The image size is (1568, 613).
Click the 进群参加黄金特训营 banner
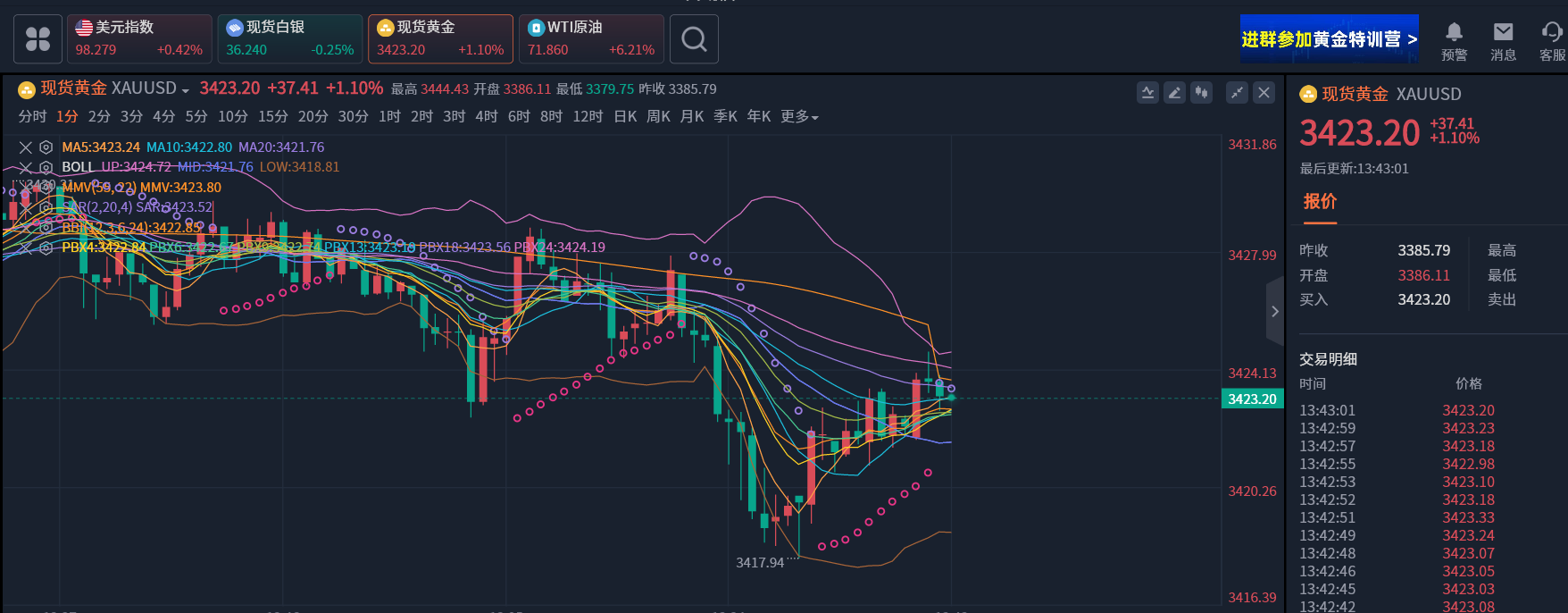tap(1329, 39)
